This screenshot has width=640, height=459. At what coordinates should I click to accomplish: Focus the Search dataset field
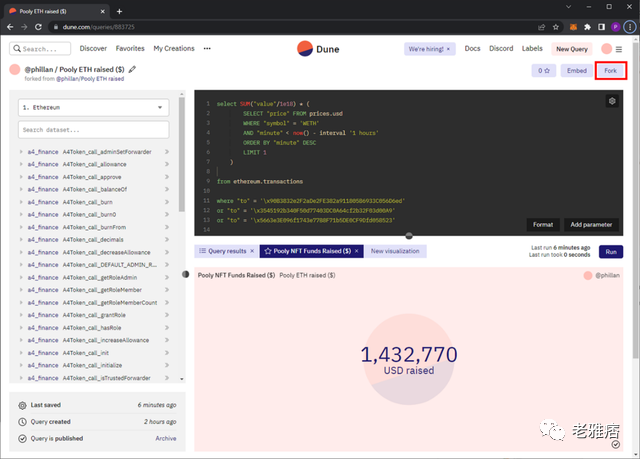[93, 130]
